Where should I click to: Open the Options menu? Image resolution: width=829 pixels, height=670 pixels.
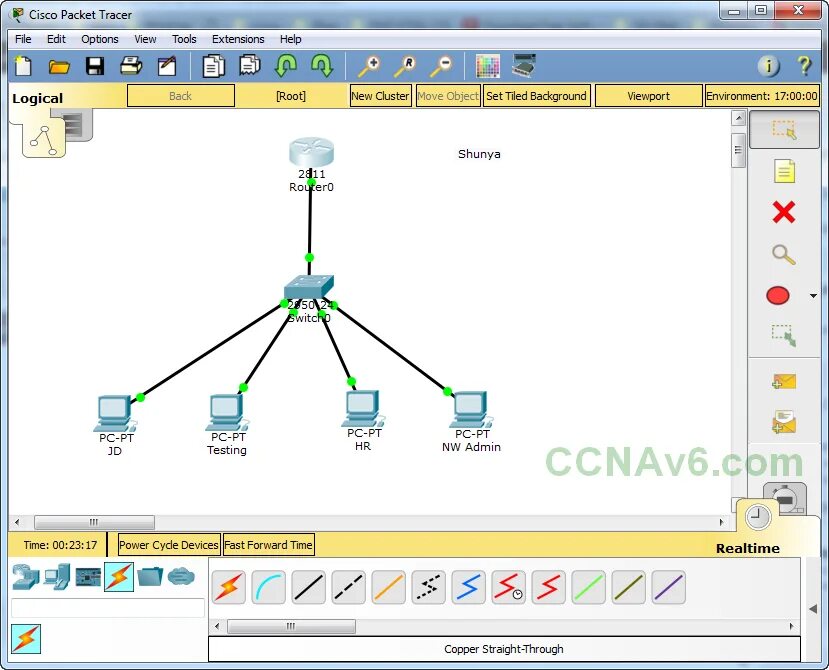(99, 39)
